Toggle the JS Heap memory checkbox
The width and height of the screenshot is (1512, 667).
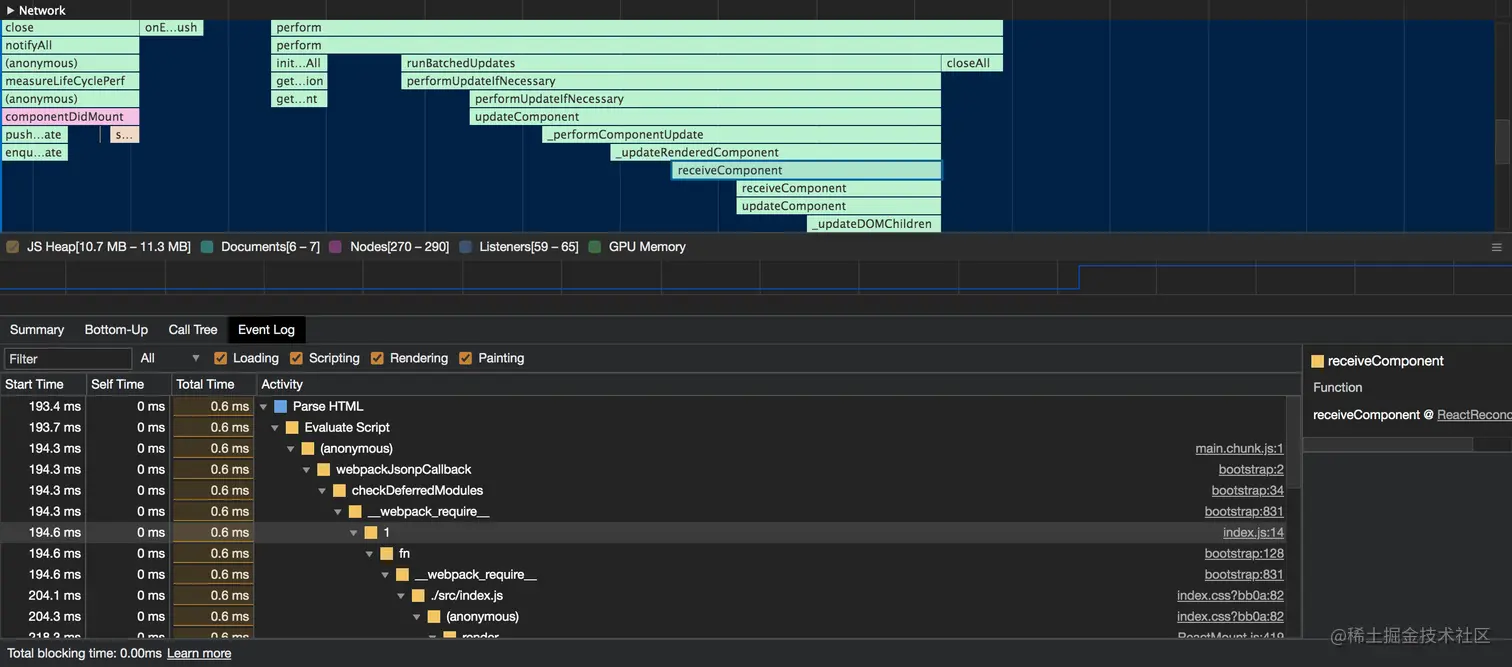[x=13, y=247]
